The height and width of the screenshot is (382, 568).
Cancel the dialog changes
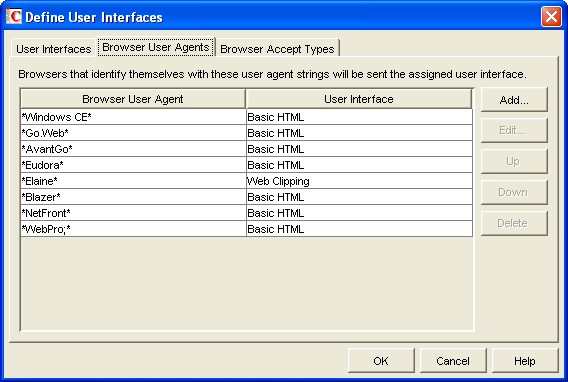click(453, 361)
